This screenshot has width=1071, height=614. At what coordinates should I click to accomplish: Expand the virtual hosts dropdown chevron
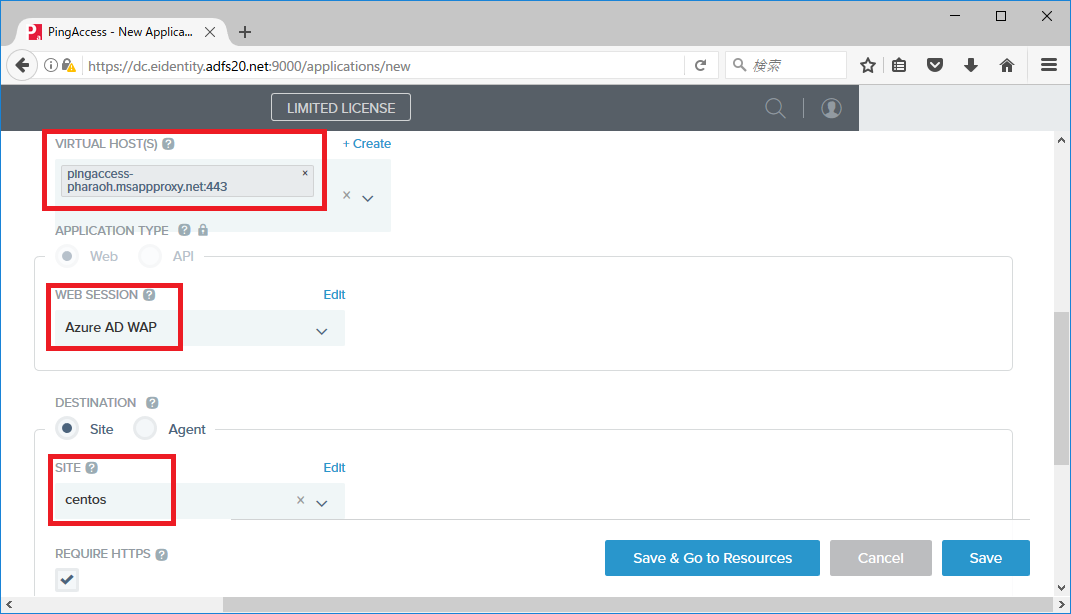point(369,196)
